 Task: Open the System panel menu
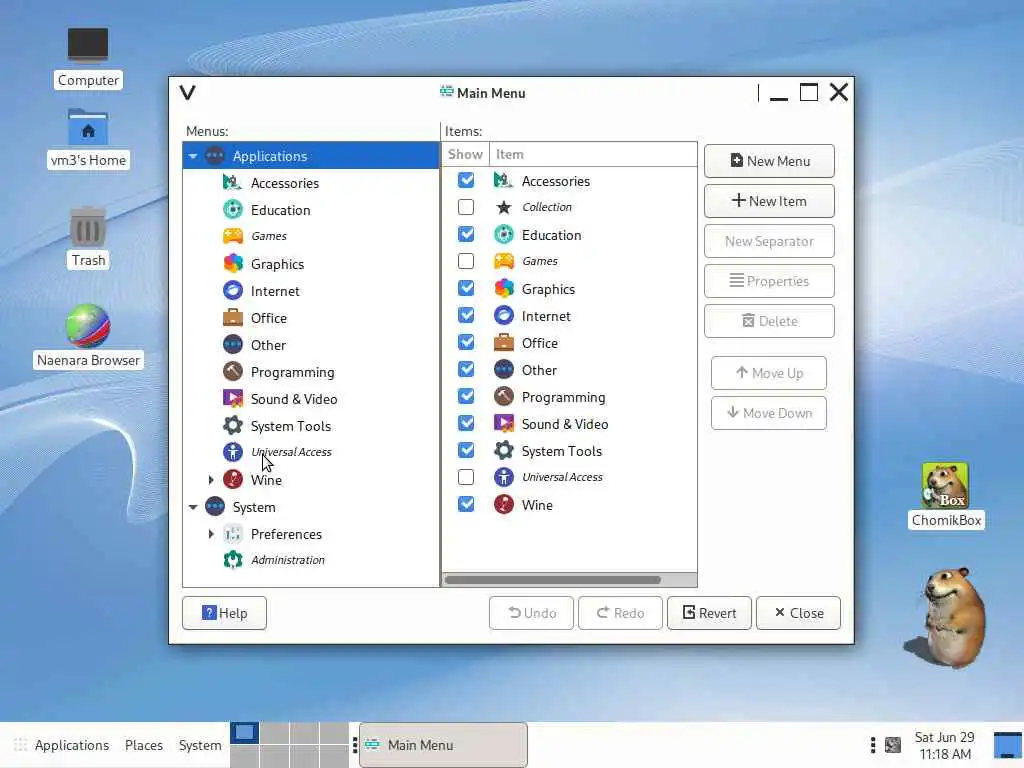(200, 745)
